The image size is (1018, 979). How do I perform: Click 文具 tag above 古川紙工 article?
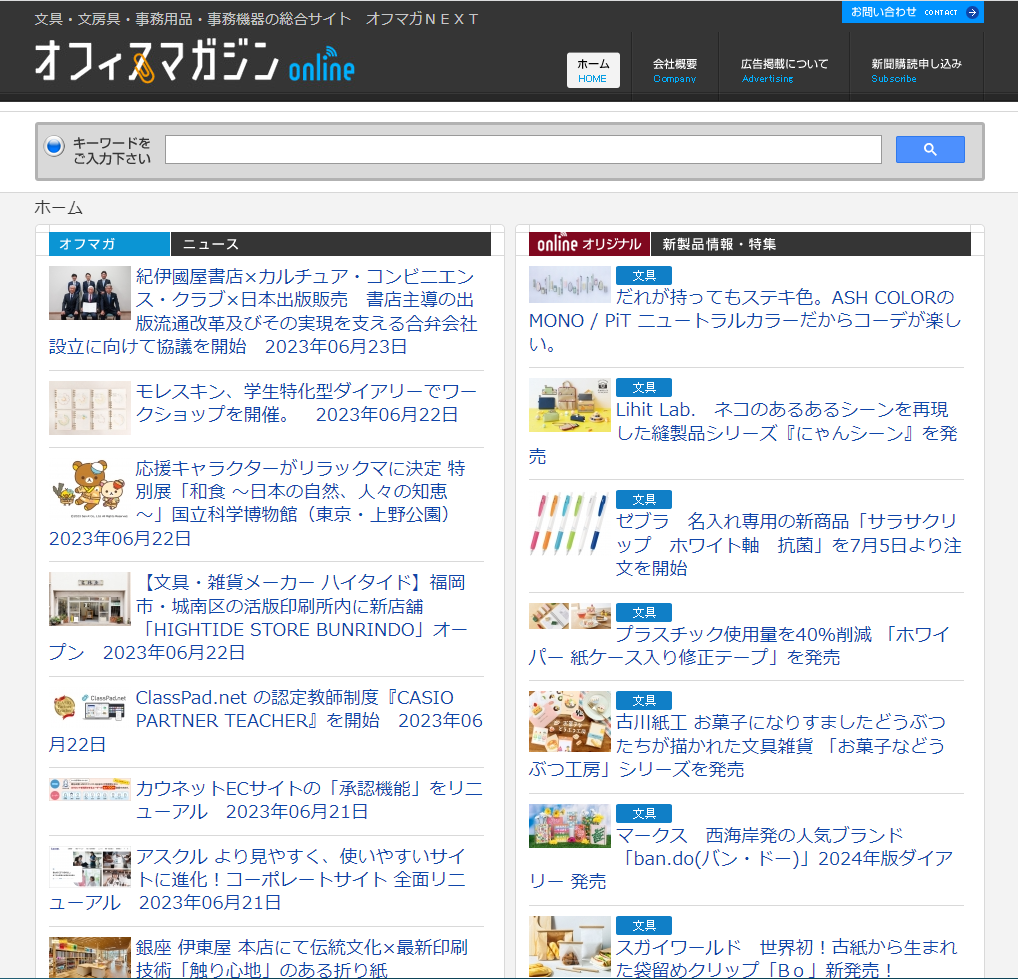click(643, 700)
